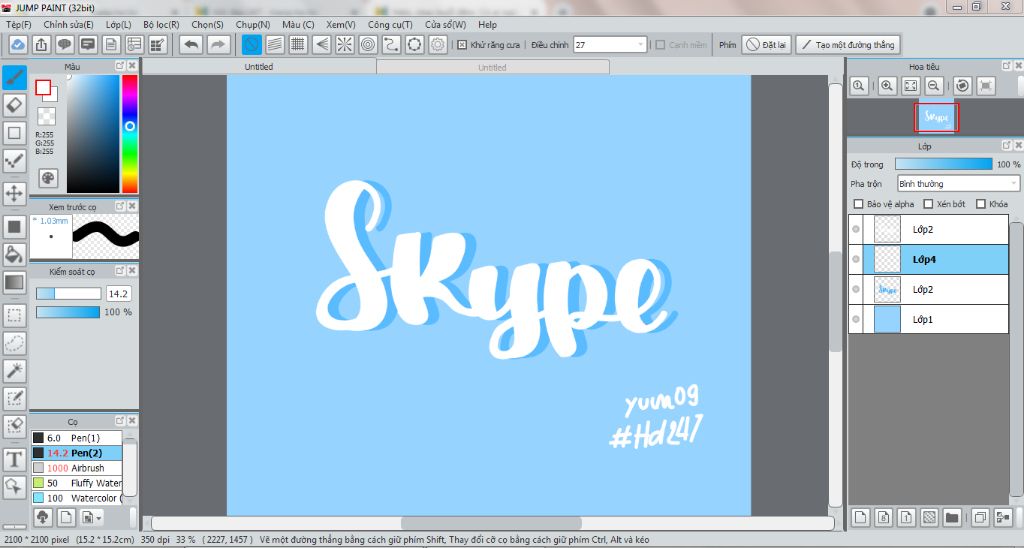Open the color palette icon in the Màu panel
This screenshot has height=548, width=1024.
[48, 178]
